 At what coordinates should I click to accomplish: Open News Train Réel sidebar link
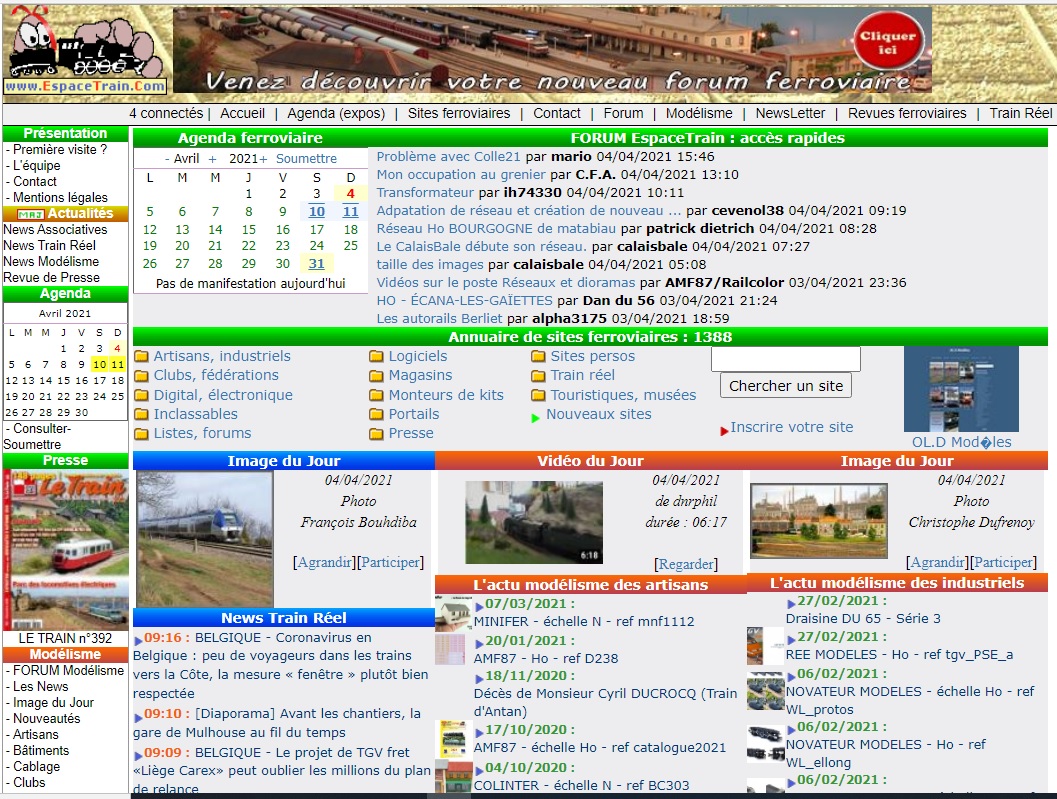pyautogui.click(x=49, y=245)
